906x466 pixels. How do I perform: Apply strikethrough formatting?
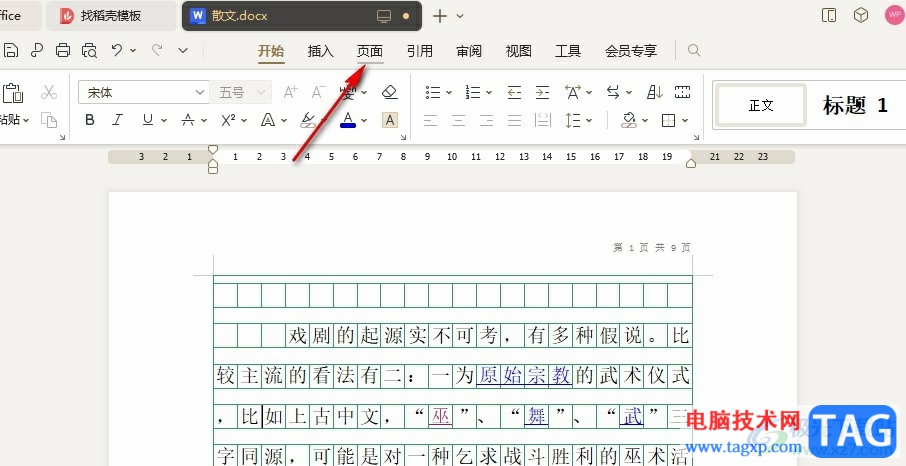188,120
